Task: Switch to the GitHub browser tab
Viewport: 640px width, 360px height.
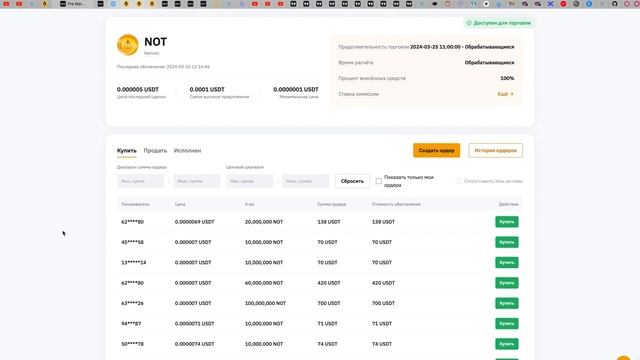Action: (x=614, y=4)
